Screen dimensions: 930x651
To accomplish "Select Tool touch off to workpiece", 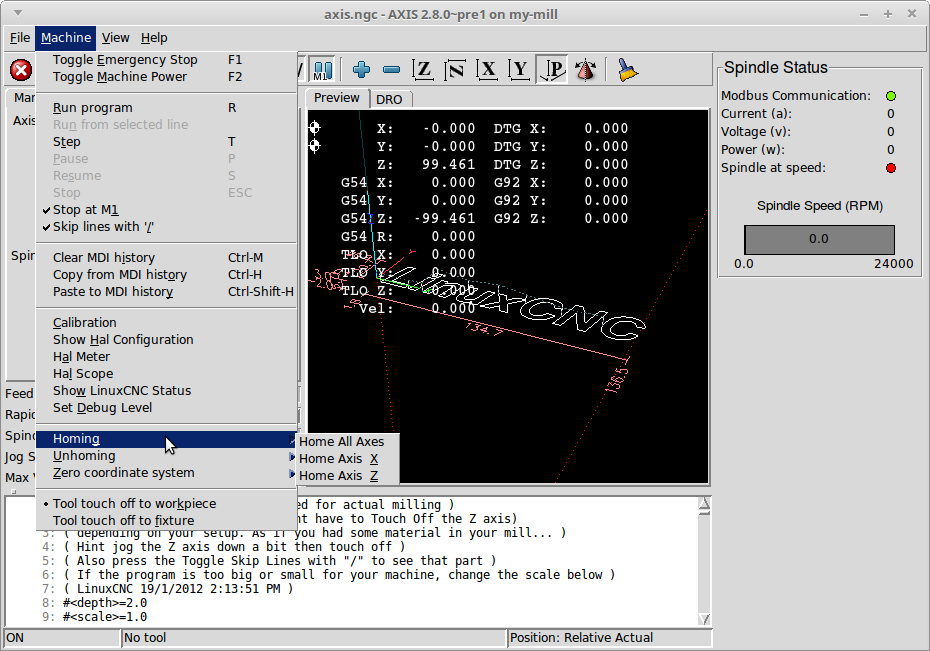I will click(x=166, y=503).
